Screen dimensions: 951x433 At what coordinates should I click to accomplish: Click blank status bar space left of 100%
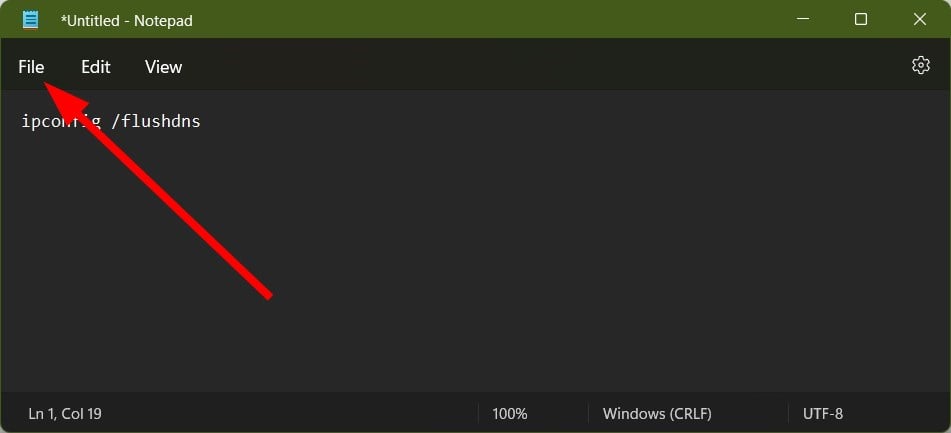click(x=291, y=414)
